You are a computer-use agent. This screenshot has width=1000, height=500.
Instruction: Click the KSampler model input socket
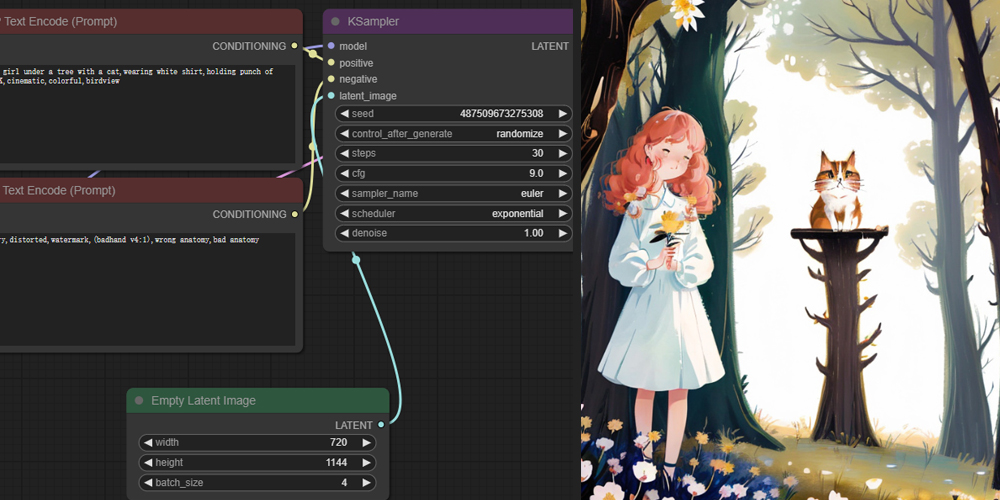331,46
